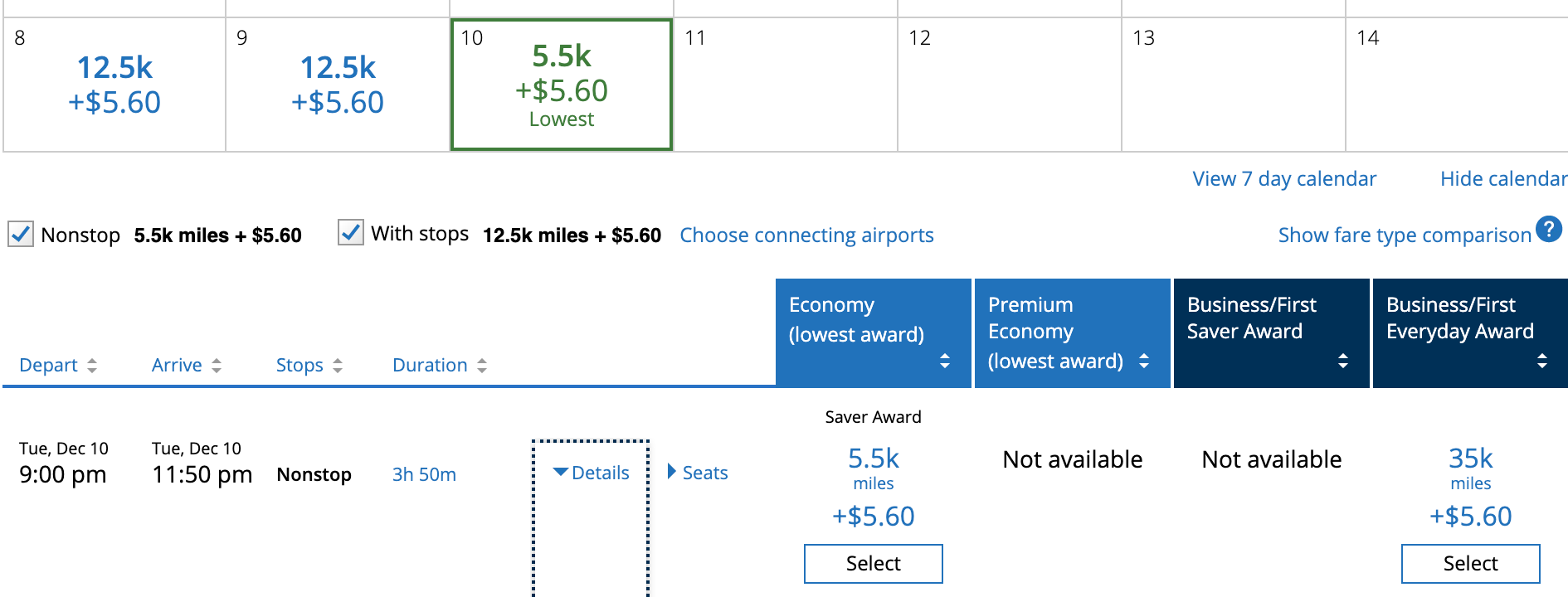Select the 5.5k miles Saver Award
This screenshot has width=1568, height=597.
[x=873, y=564]
